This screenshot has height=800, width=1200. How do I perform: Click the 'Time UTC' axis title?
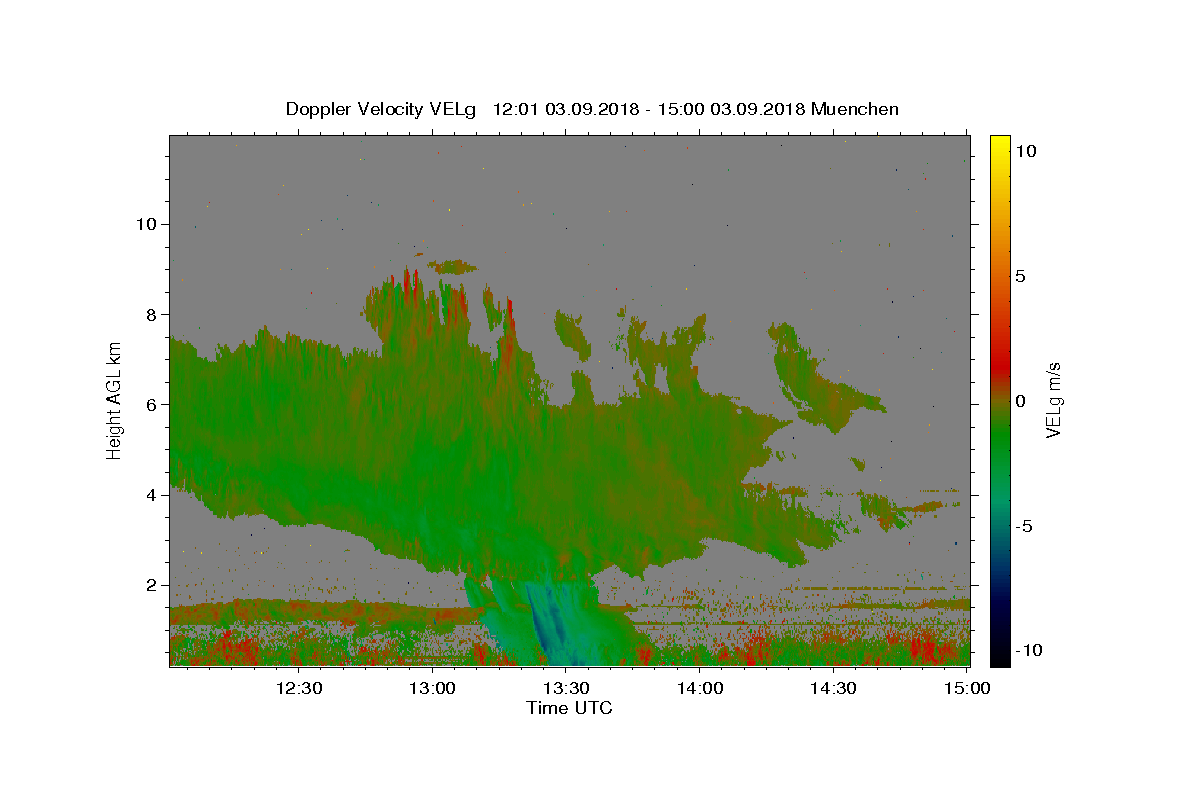click(x=569, y=708)
